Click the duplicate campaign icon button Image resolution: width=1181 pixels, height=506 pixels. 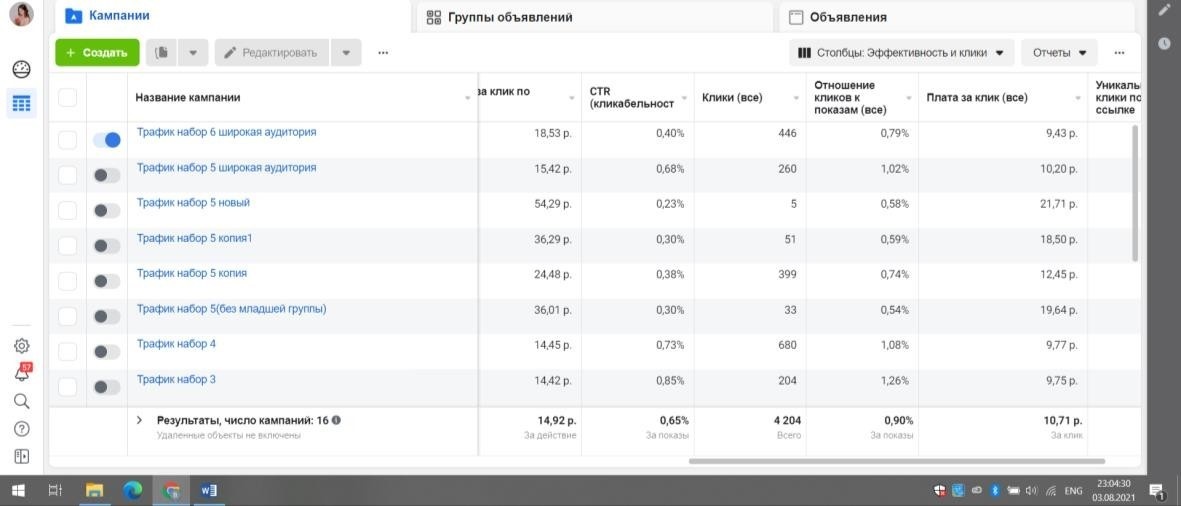161,53
